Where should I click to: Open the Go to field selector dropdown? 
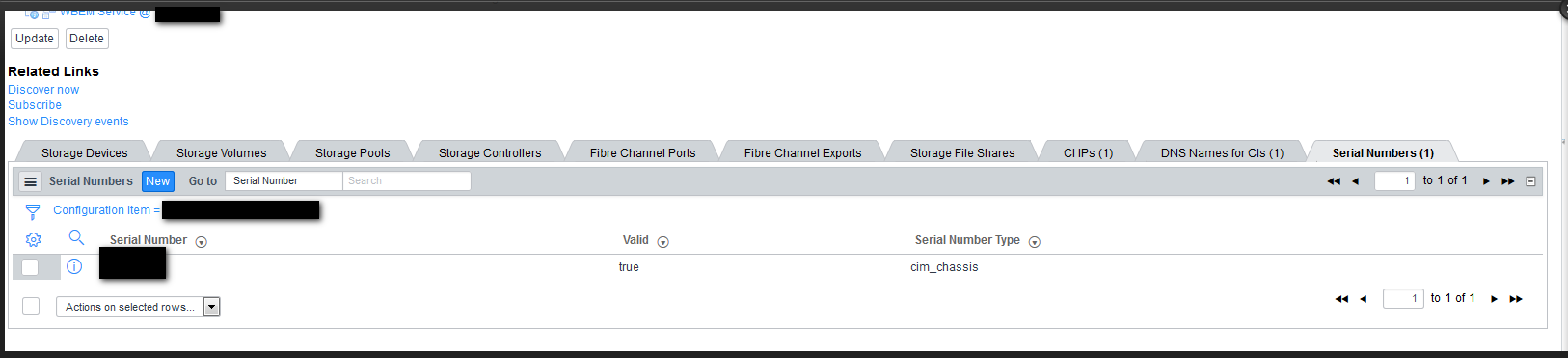coord(284,180)
